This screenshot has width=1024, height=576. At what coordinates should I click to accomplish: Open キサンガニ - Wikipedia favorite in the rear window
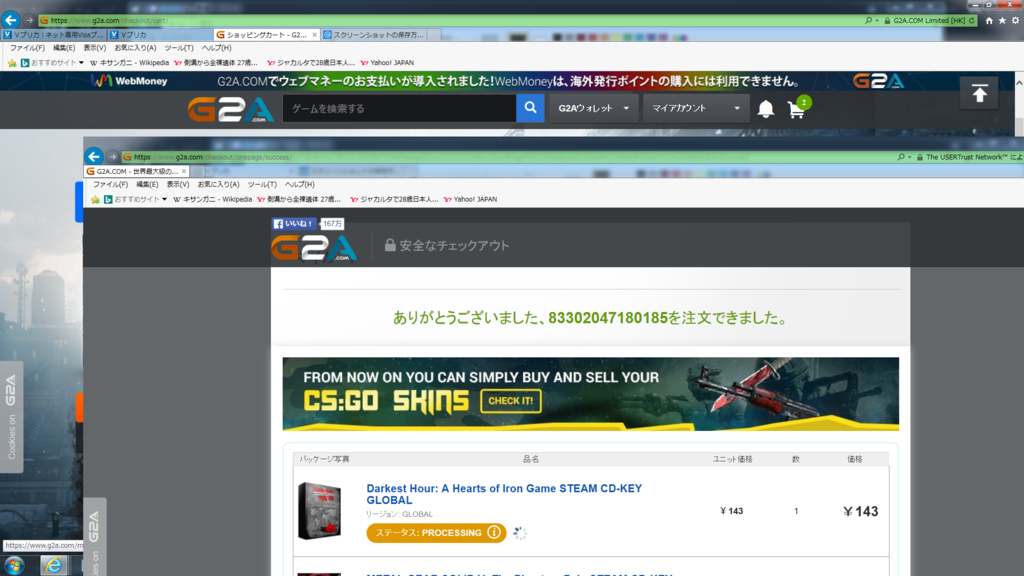pos(129,63)
